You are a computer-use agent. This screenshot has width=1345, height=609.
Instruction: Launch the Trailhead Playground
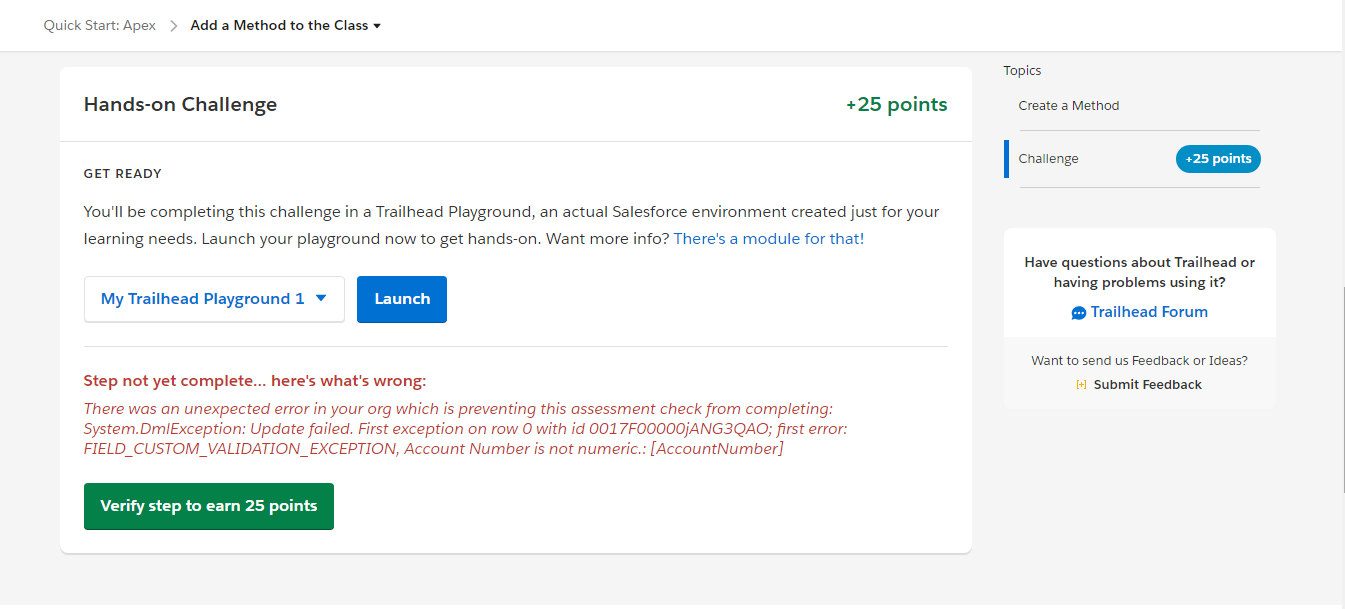[402, 299]
